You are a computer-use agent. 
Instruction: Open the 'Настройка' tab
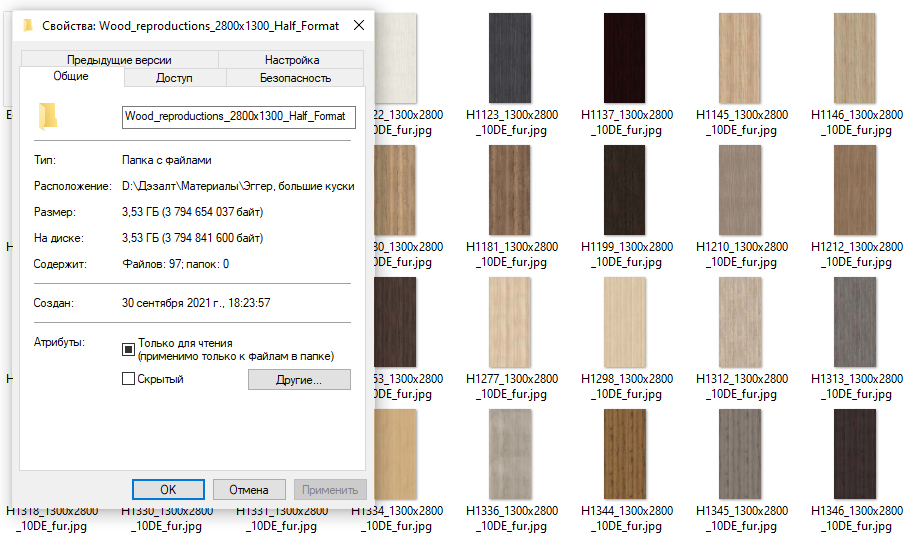click(x=292, y=60)
